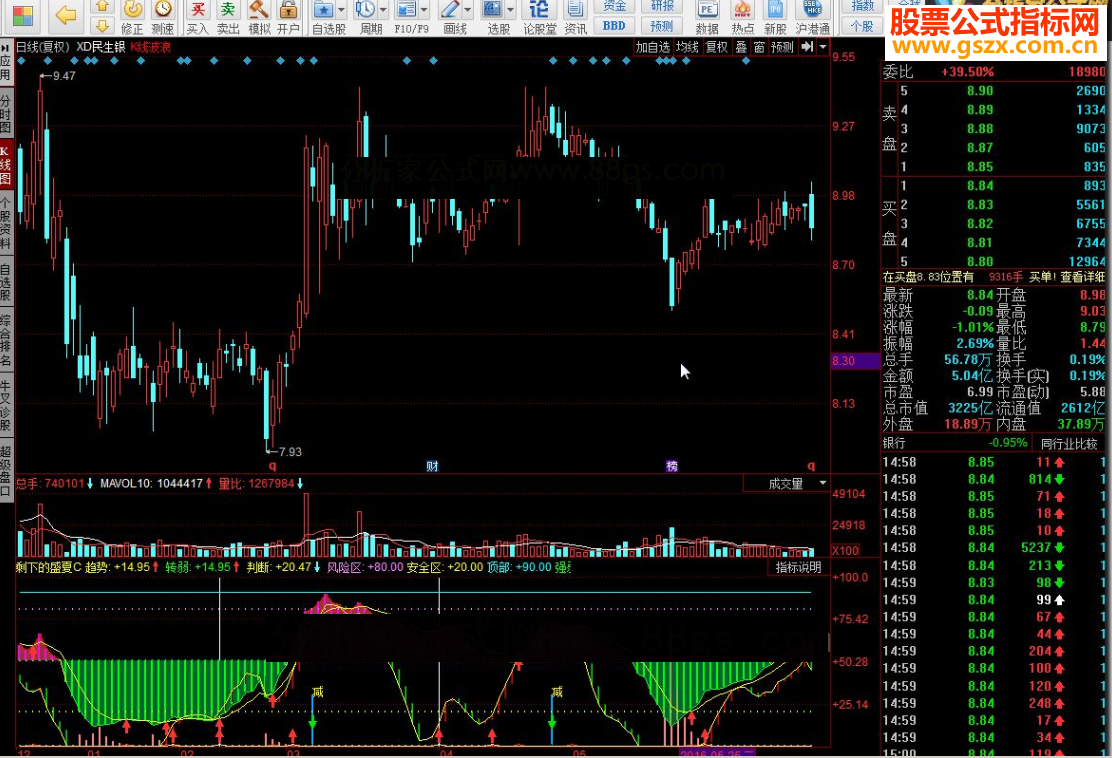
Task: Click the purple 榜 marker on chart
Action: [x=672, y=466]
